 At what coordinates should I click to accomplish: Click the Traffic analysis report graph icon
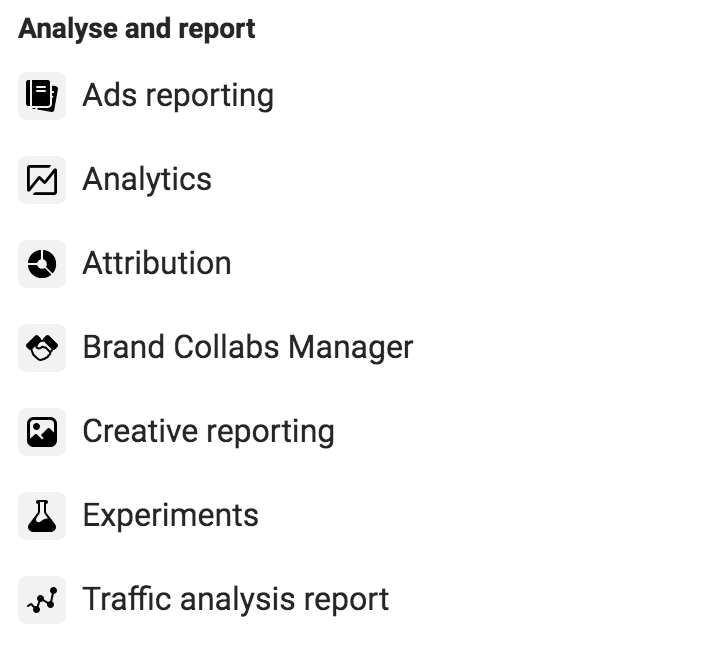[42, 600]
